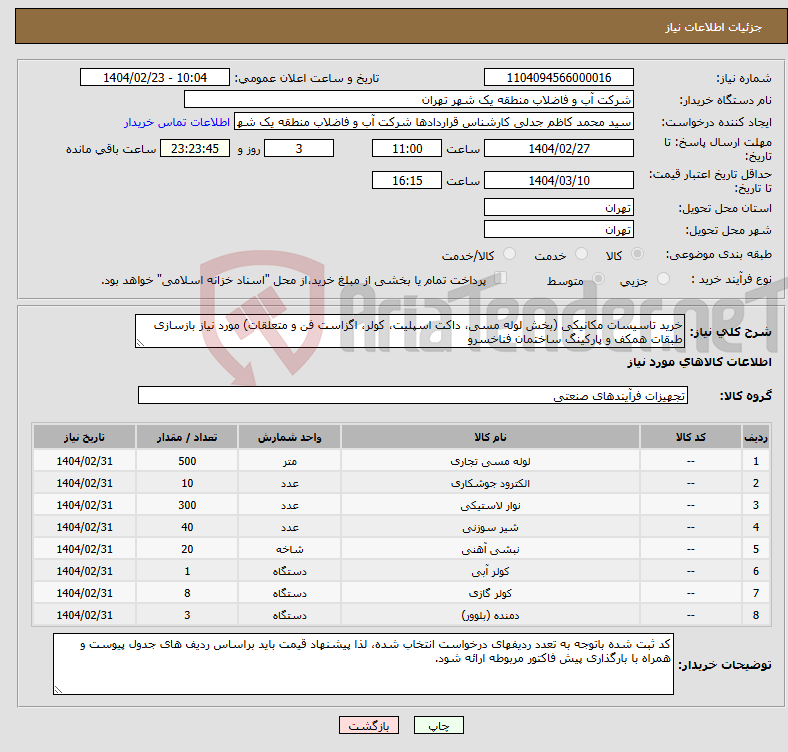Click quantity 8 for کولر گازی

click(187, 593)
